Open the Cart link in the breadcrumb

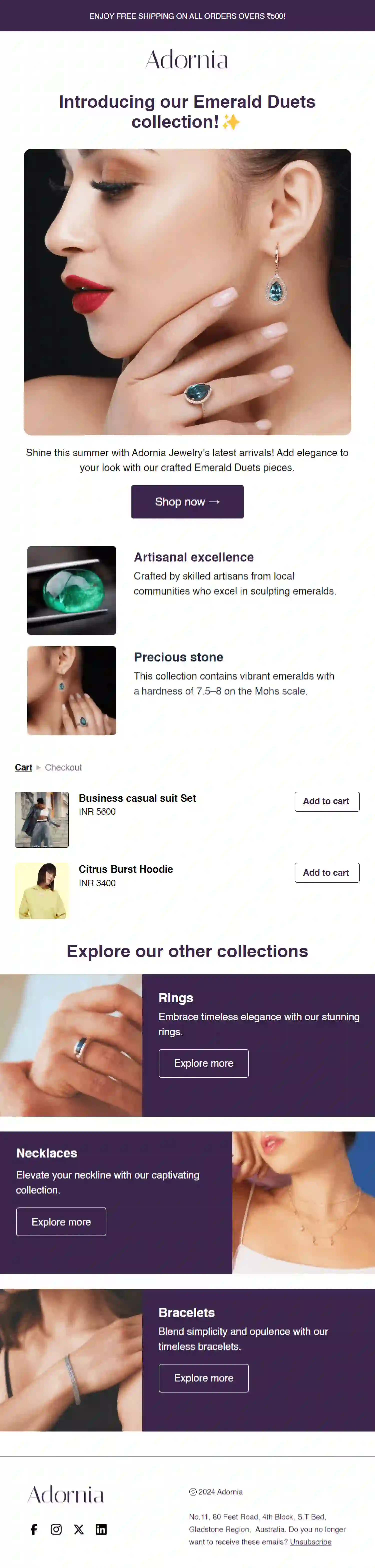click(23, 767)
